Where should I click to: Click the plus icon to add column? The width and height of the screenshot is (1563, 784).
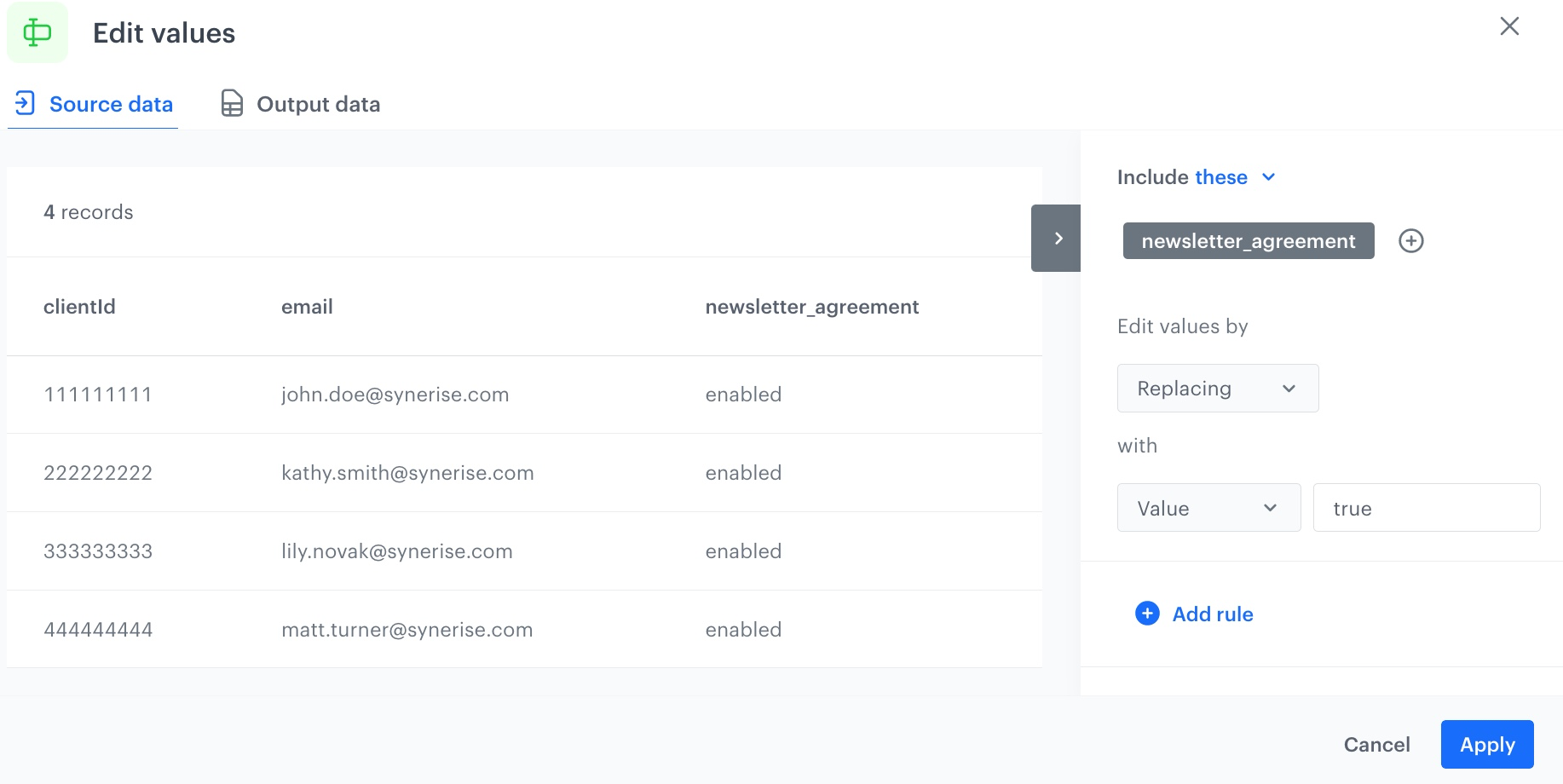1410,241
